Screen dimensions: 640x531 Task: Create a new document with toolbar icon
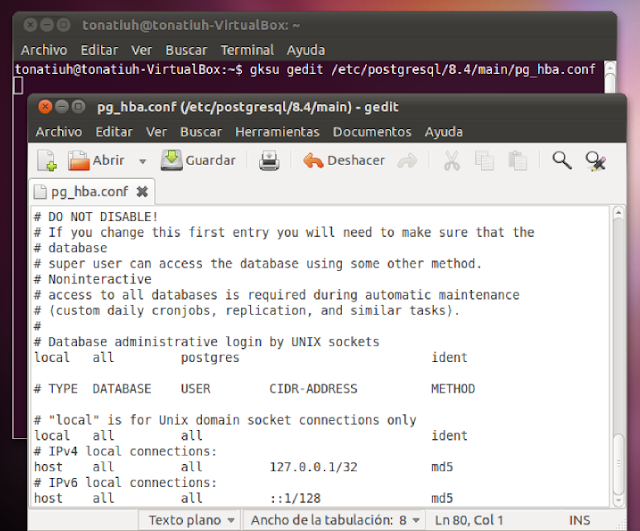coord(47,160)
